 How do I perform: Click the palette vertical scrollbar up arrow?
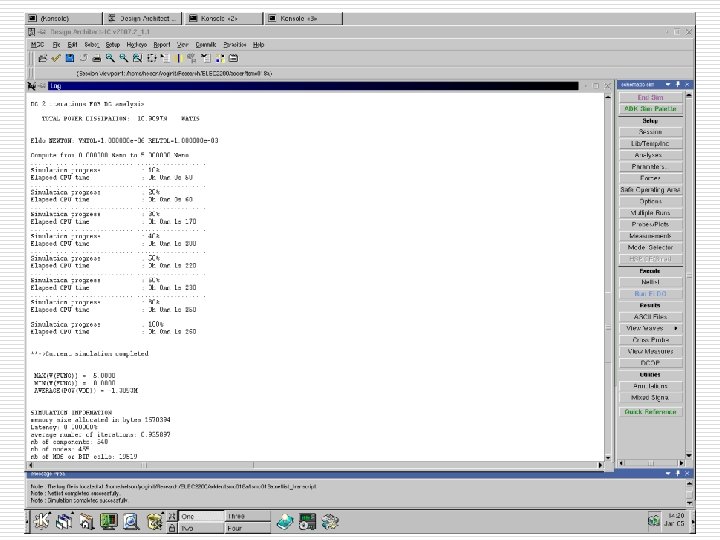point(688,95)
